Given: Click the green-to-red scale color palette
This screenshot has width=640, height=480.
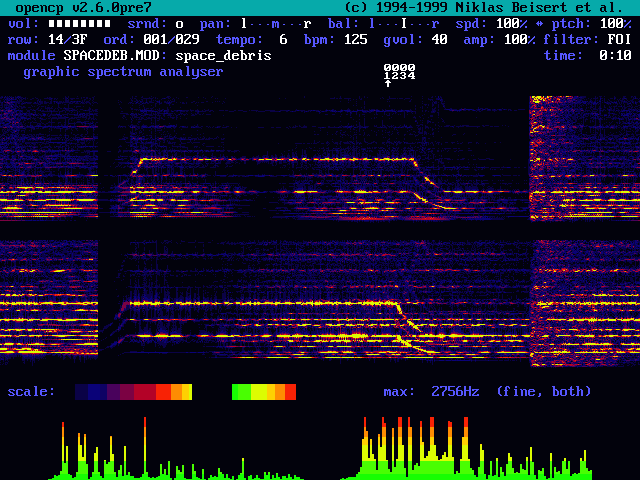Looking at the screenshot, I should pyautogui.click(x=264, y=392).
